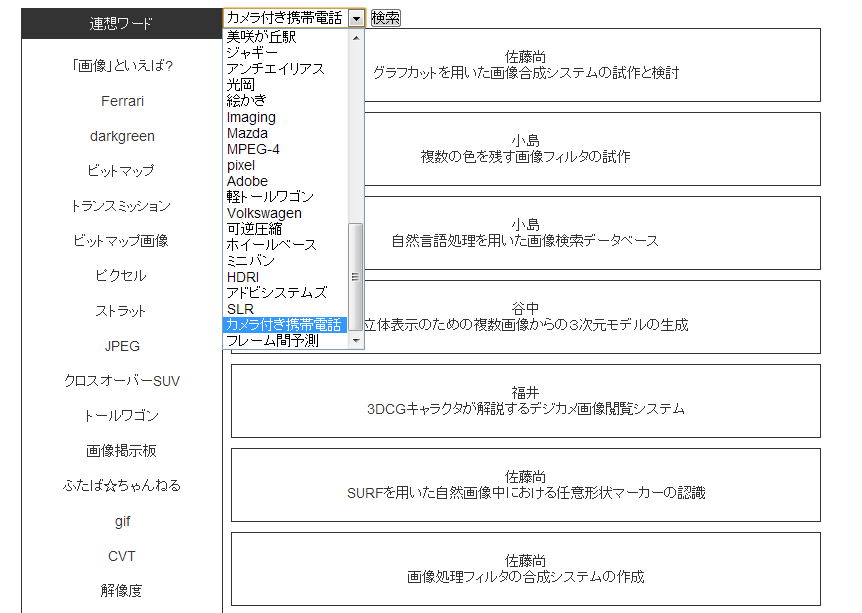Choose 光岡 option in the list
Image resolution: width=862 pixels, height=613 pixels.
(285, 85)
